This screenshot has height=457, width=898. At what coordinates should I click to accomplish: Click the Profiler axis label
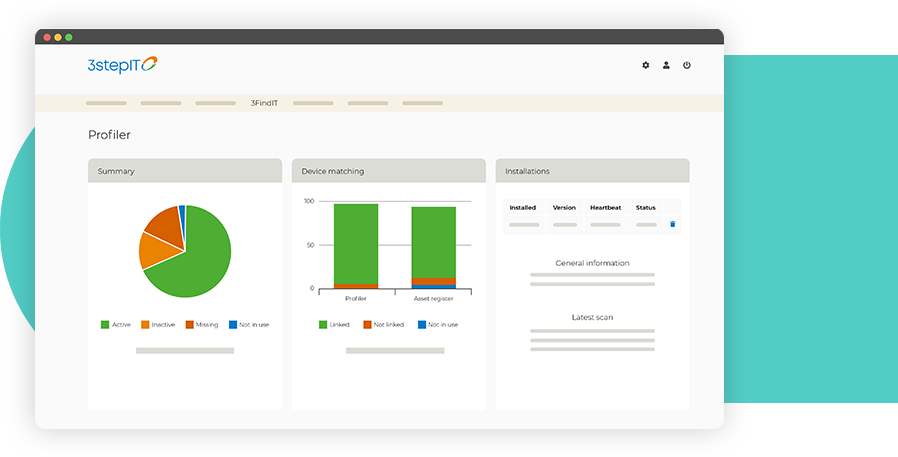coord(356,299)
